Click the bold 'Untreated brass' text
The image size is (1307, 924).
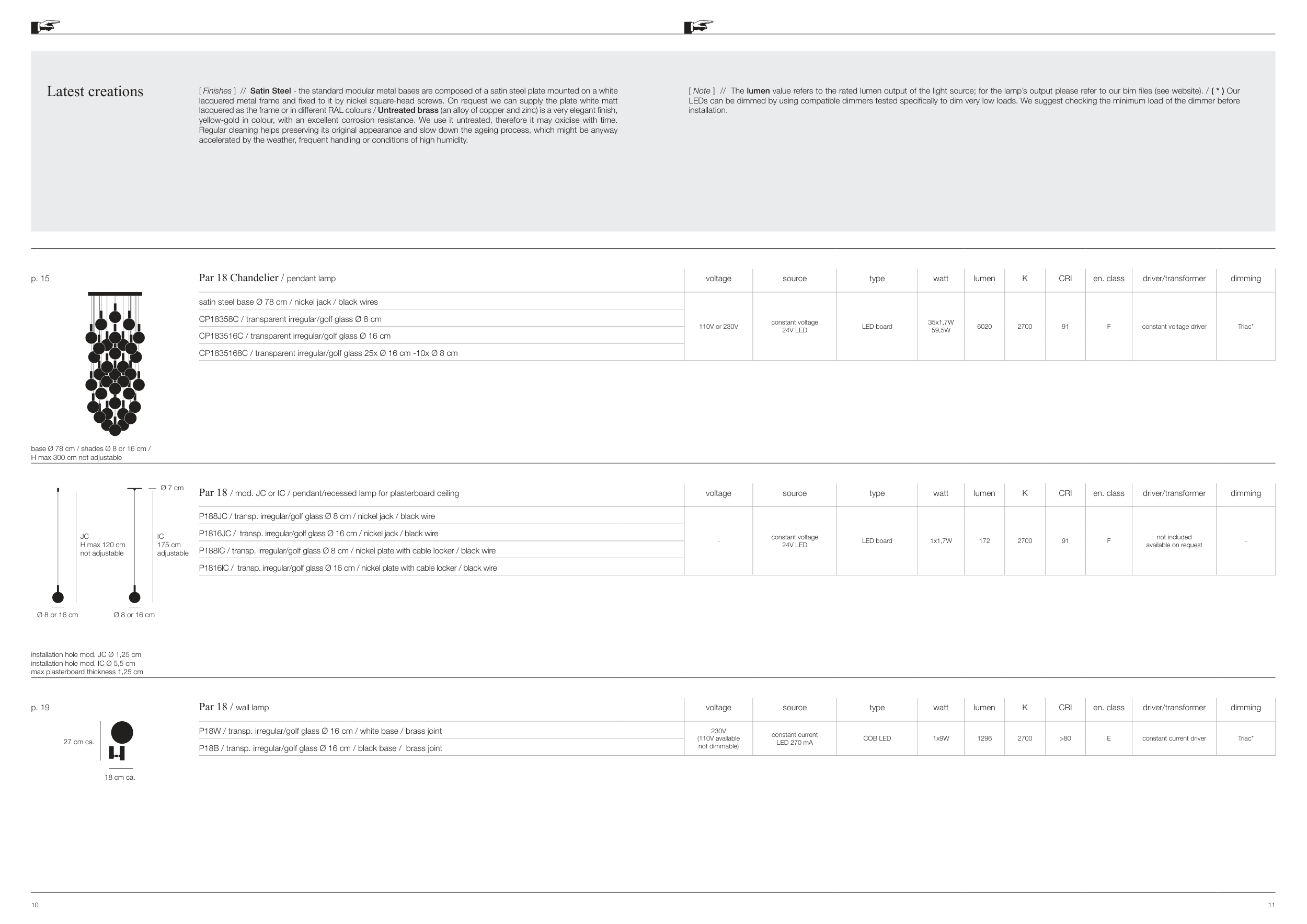[x=408, y=110]
